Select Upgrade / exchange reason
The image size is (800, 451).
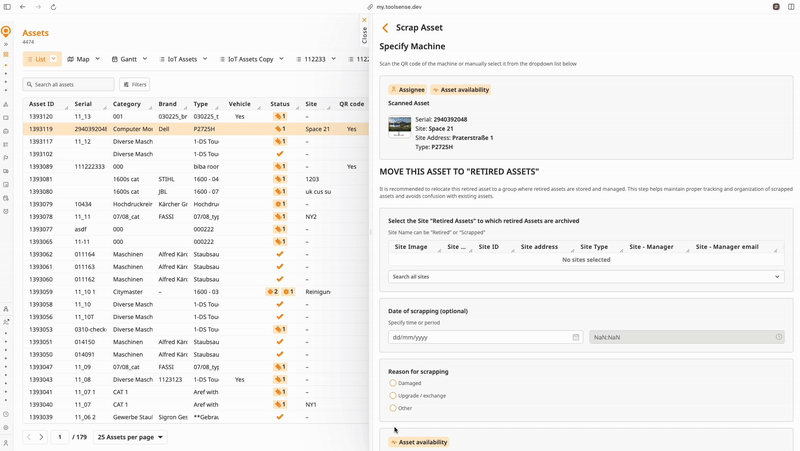(393, 395)
